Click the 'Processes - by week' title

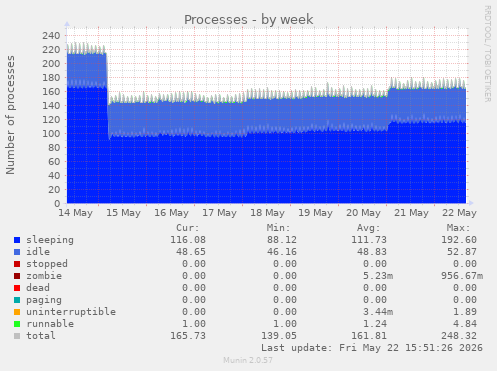click(x=249, y=20)
